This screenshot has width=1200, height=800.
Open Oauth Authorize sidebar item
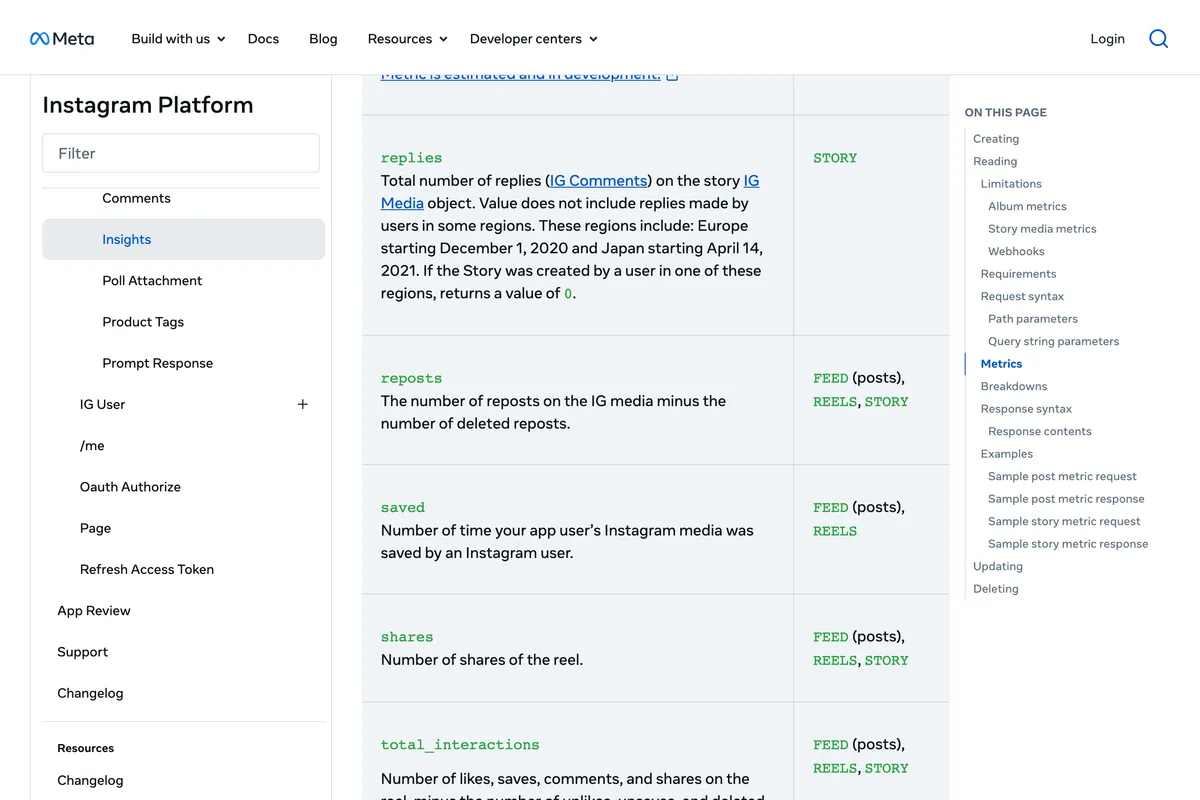(130, 487)
